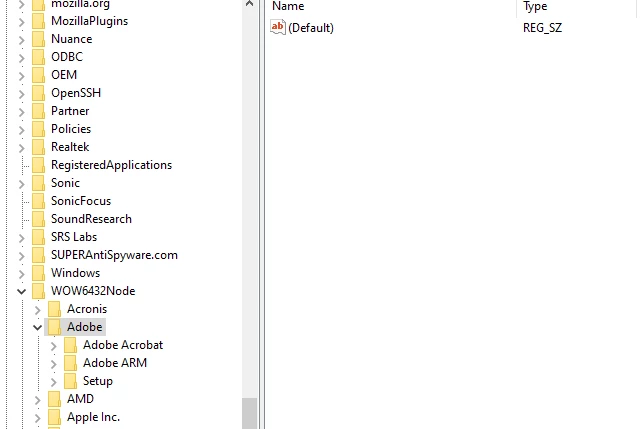This screenshot has width=640, height=429.
Task: Select the MozillaPlugins key label
Action: tap(89, 21)
